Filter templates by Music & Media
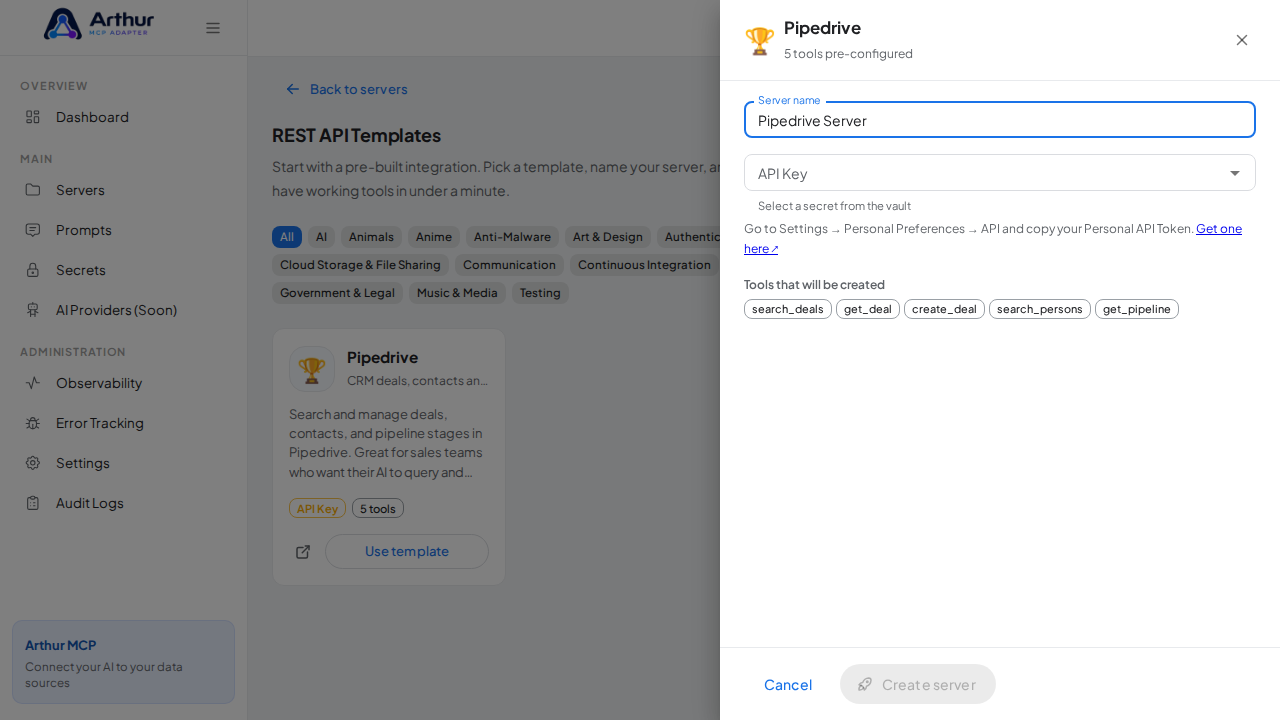Screen dimensions: 1280x720 pyautogui.click(x=457, y=293)
